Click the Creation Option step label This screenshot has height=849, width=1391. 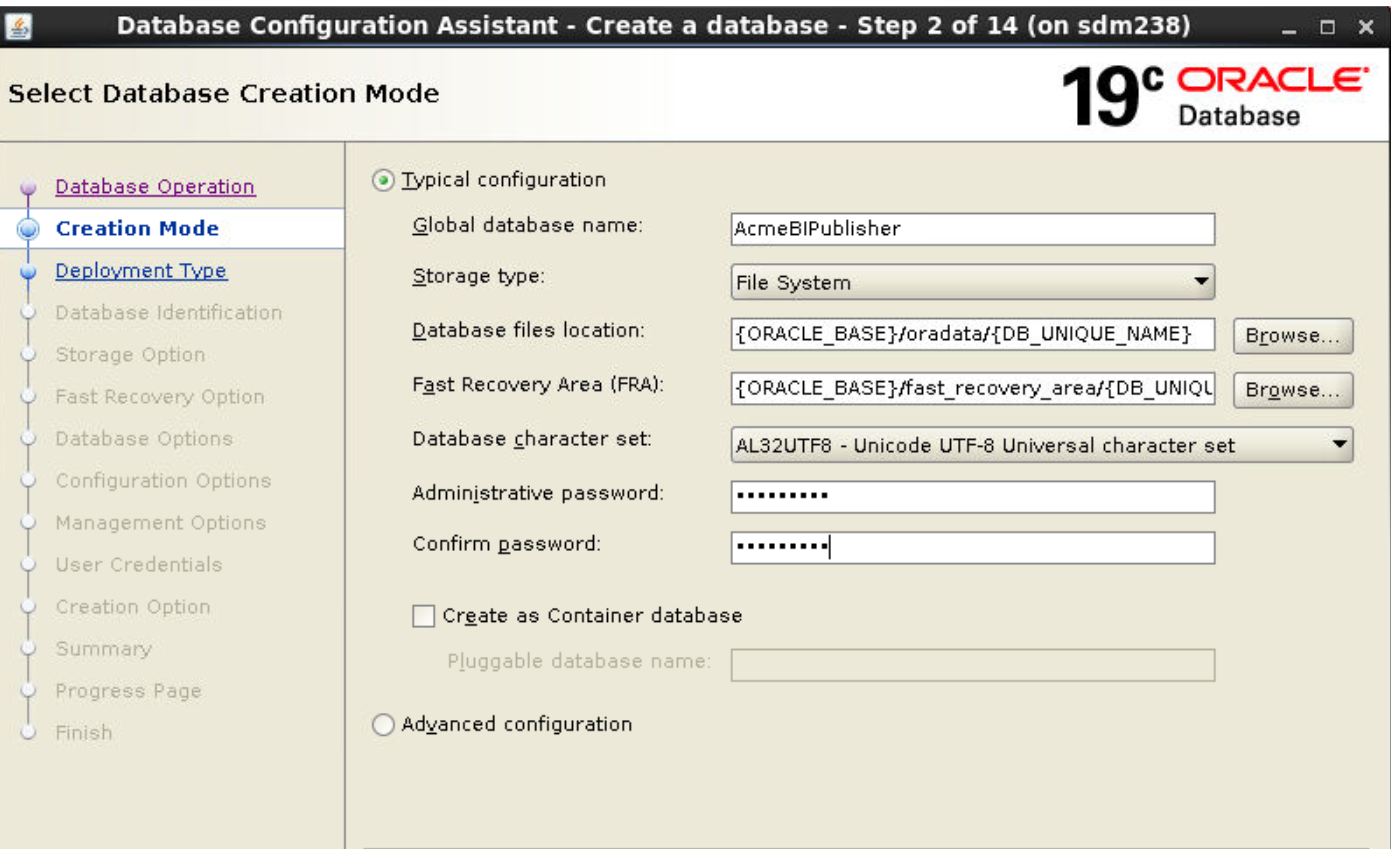tap(133, 607)
